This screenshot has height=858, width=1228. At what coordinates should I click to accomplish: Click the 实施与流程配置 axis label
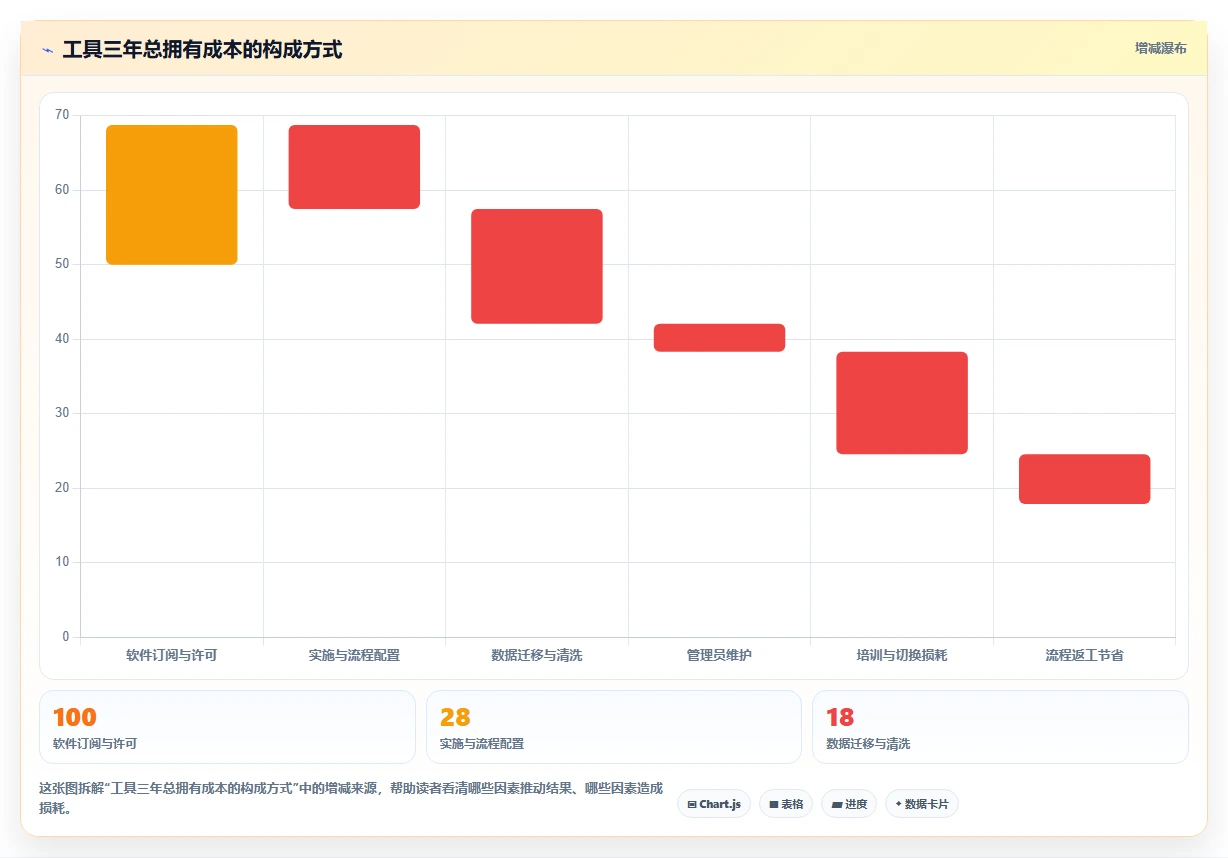[354, 656]
